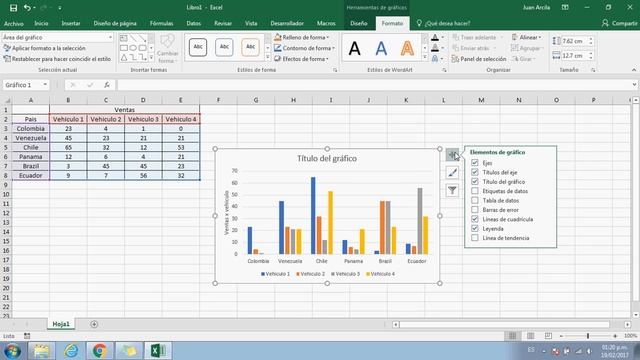This screenshot has height=360, width=640.
Task: Switch to Page Layout view in status bar
Action: (530, 336)
